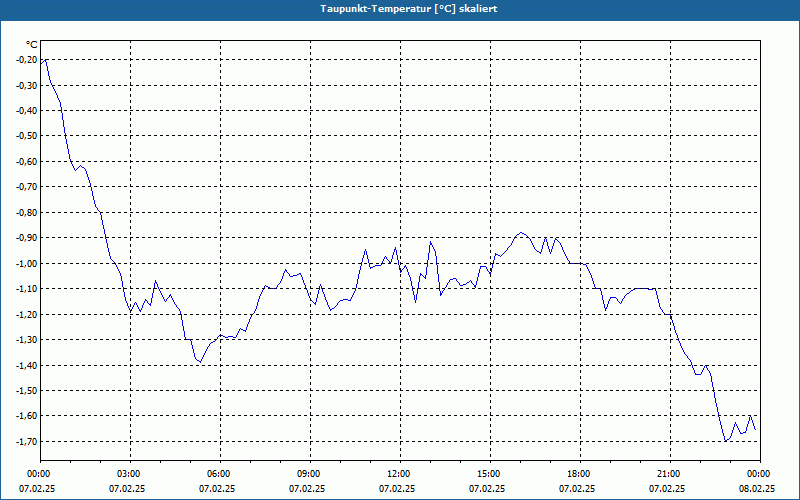
Task: Click the 00:00 time label dated 07.02.25
Action: click(x=40, y=474)
